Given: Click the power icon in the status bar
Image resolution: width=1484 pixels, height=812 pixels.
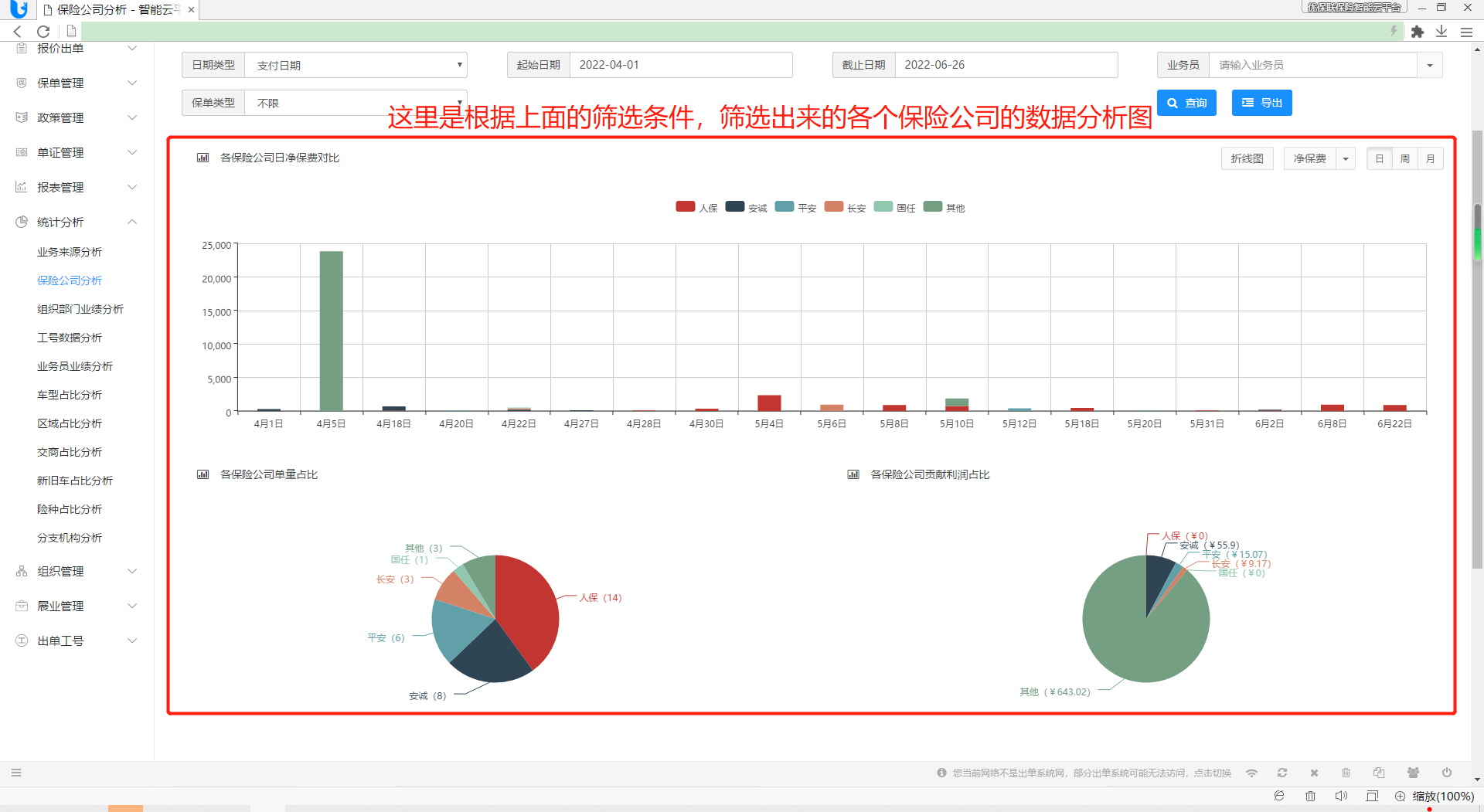Looking at the screenshot, I should [x=1446, y=773].
